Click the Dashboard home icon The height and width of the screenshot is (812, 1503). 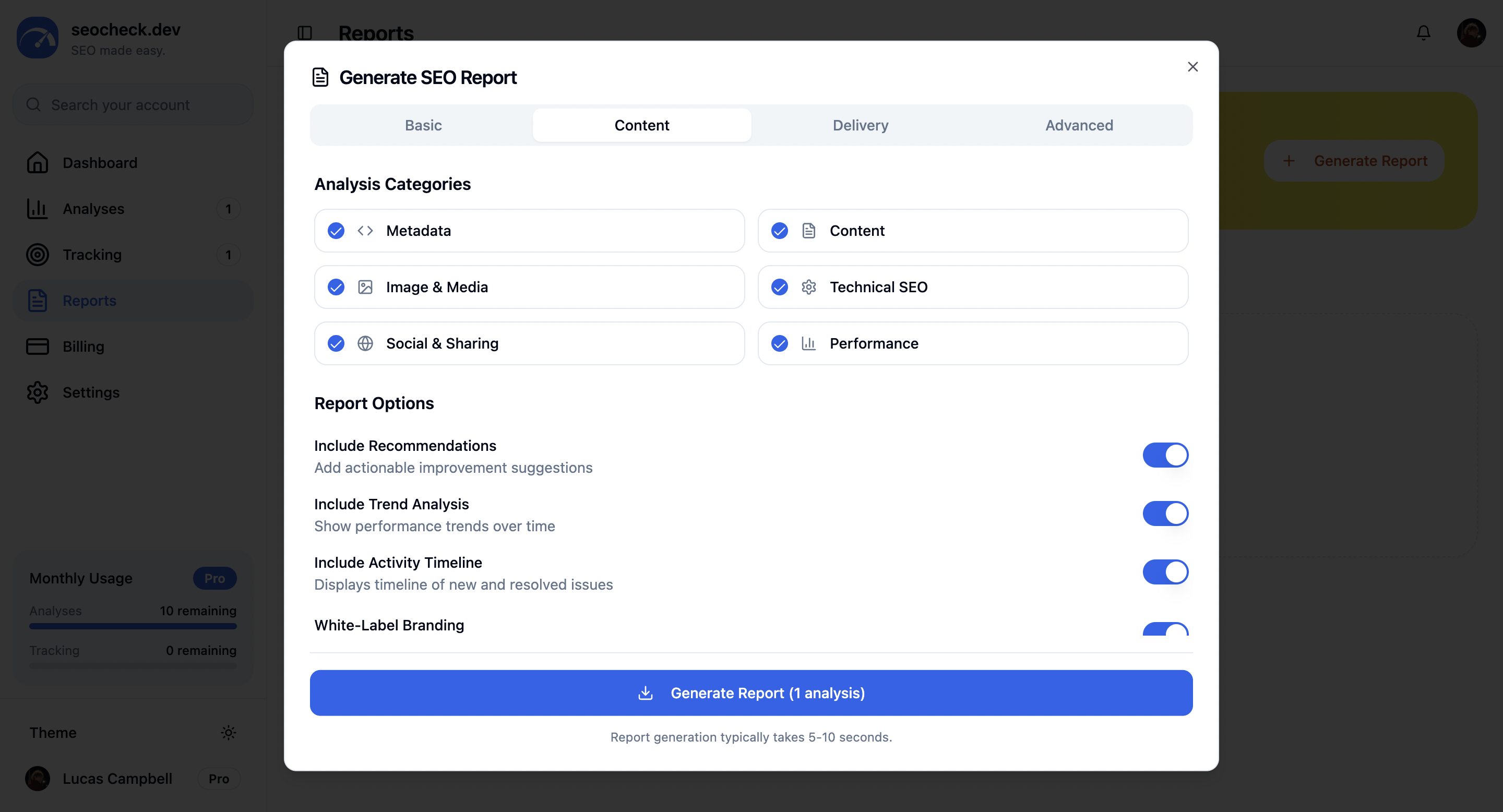tap(38, 163)
